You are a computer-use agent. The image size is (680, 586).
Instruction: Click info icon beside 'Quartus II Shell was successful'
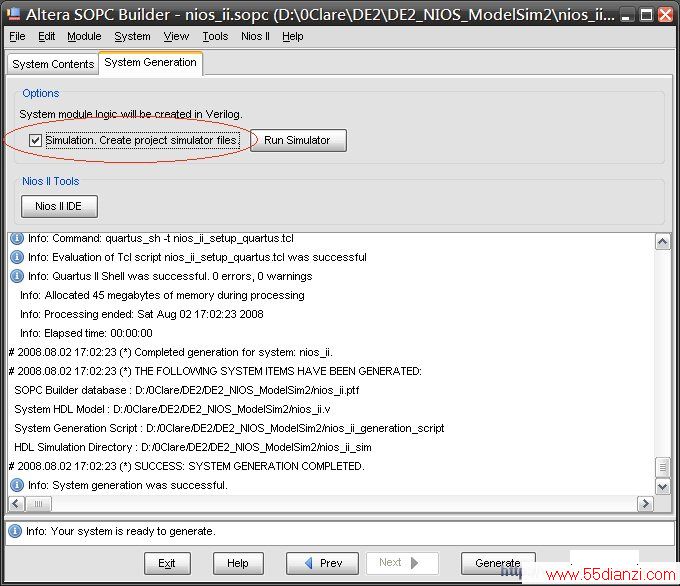[x=16, y=276]
